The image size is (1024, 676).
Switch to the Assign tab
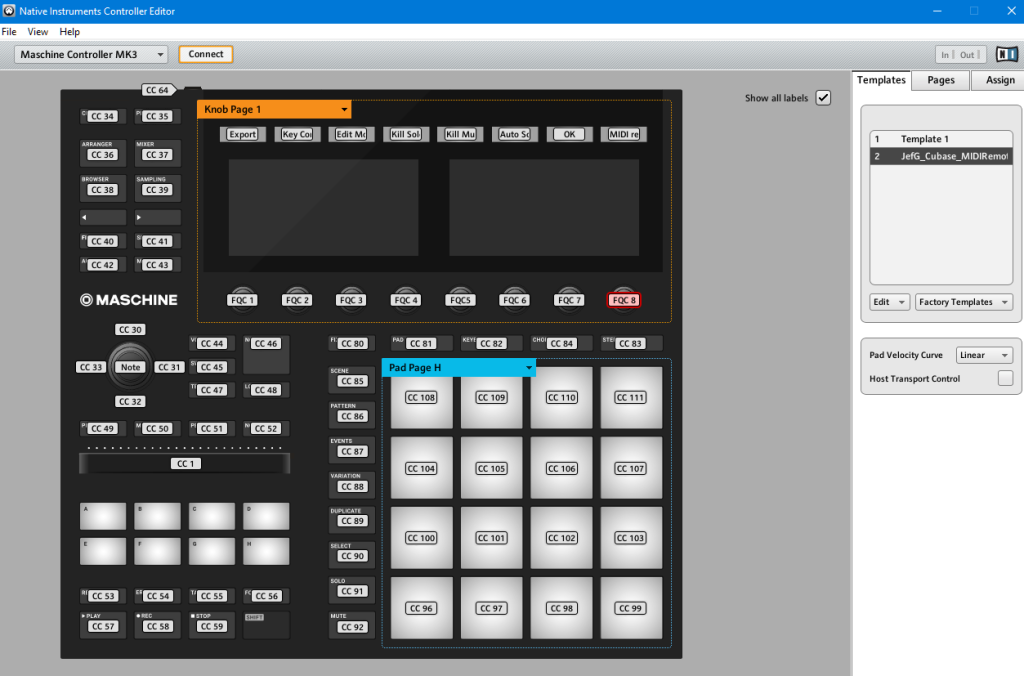[1000, 80]
